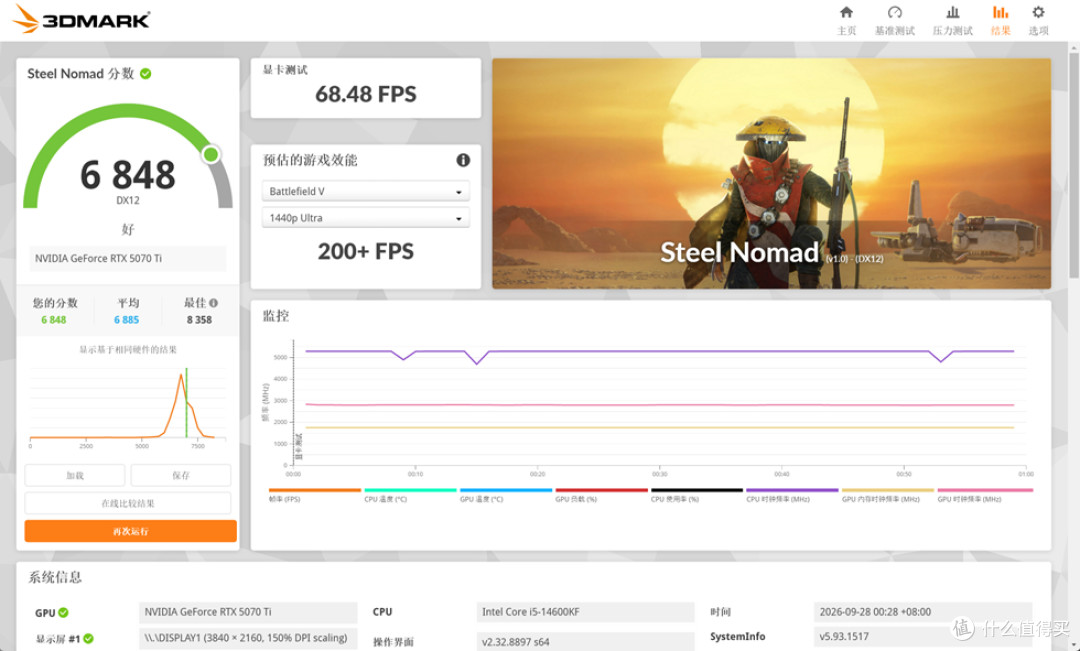Toggle the yellow GPU 内存时钟频率 (MHz) legend entry

(888, 494)
